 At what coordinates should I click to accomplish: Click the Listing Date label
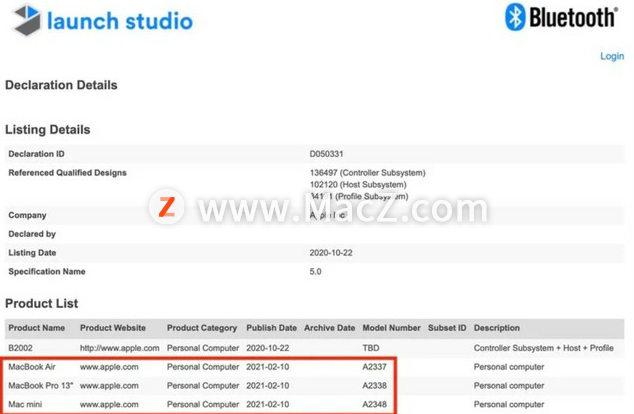tap(32, 253)
